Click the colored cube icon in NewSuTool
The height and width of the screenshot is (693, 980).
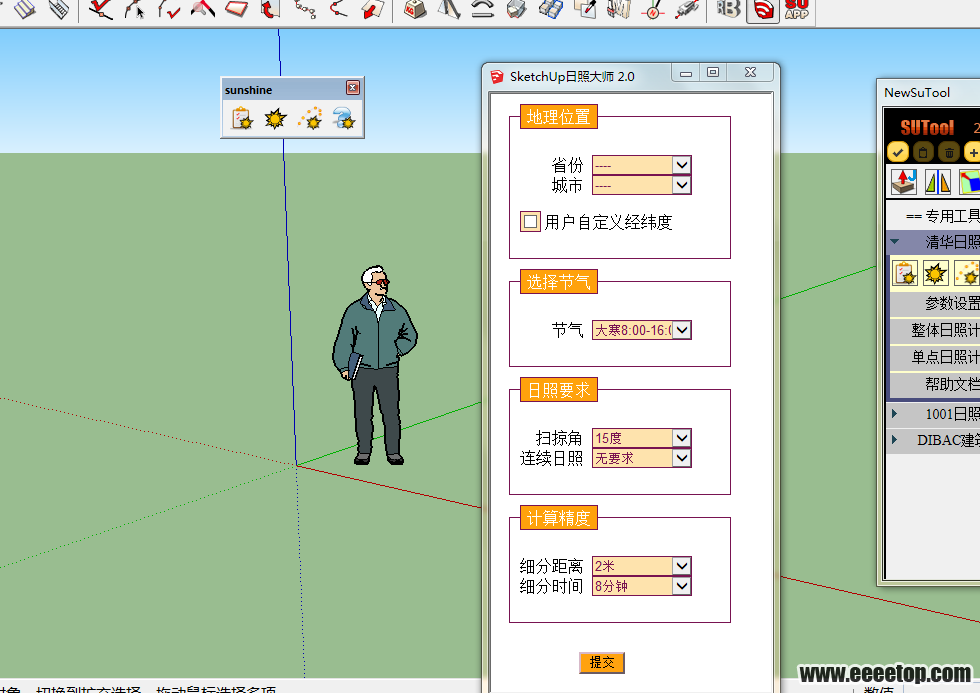click(x=969, y=182)
